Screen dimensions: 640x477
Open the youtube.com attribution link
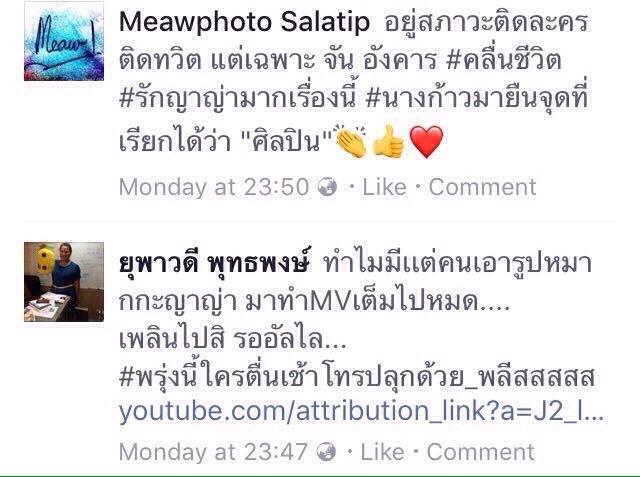click(x=361, y=411)
